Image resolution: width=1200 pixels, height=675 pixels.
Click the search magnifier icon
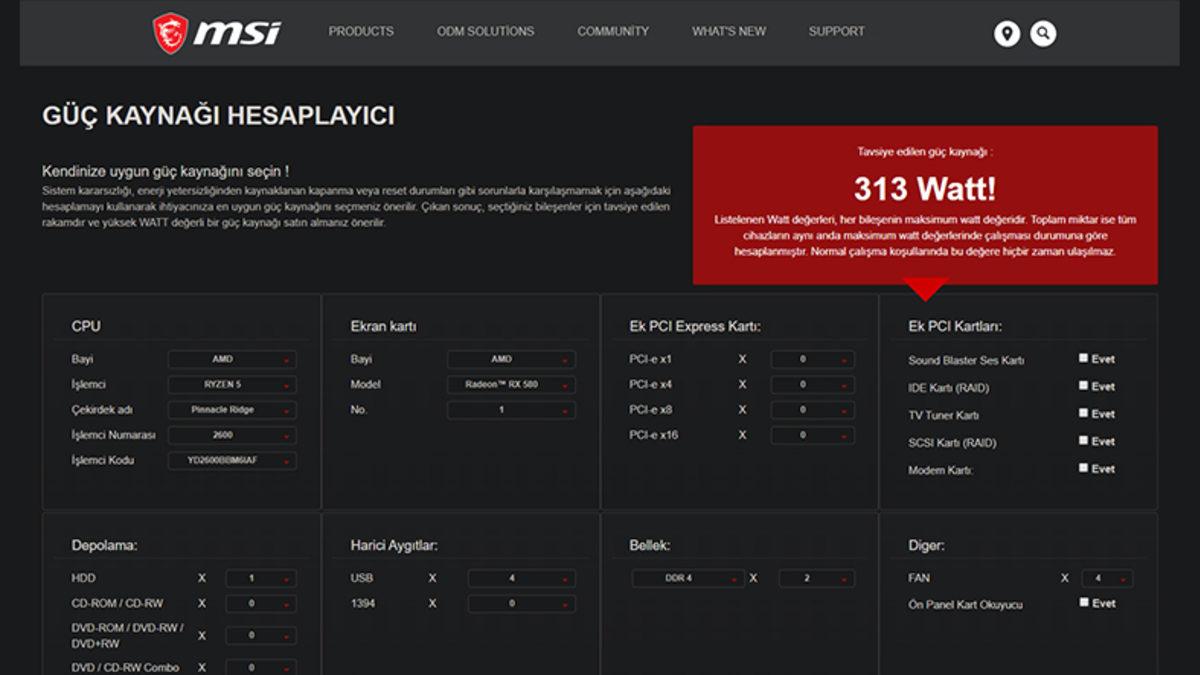click(1043, 33)
